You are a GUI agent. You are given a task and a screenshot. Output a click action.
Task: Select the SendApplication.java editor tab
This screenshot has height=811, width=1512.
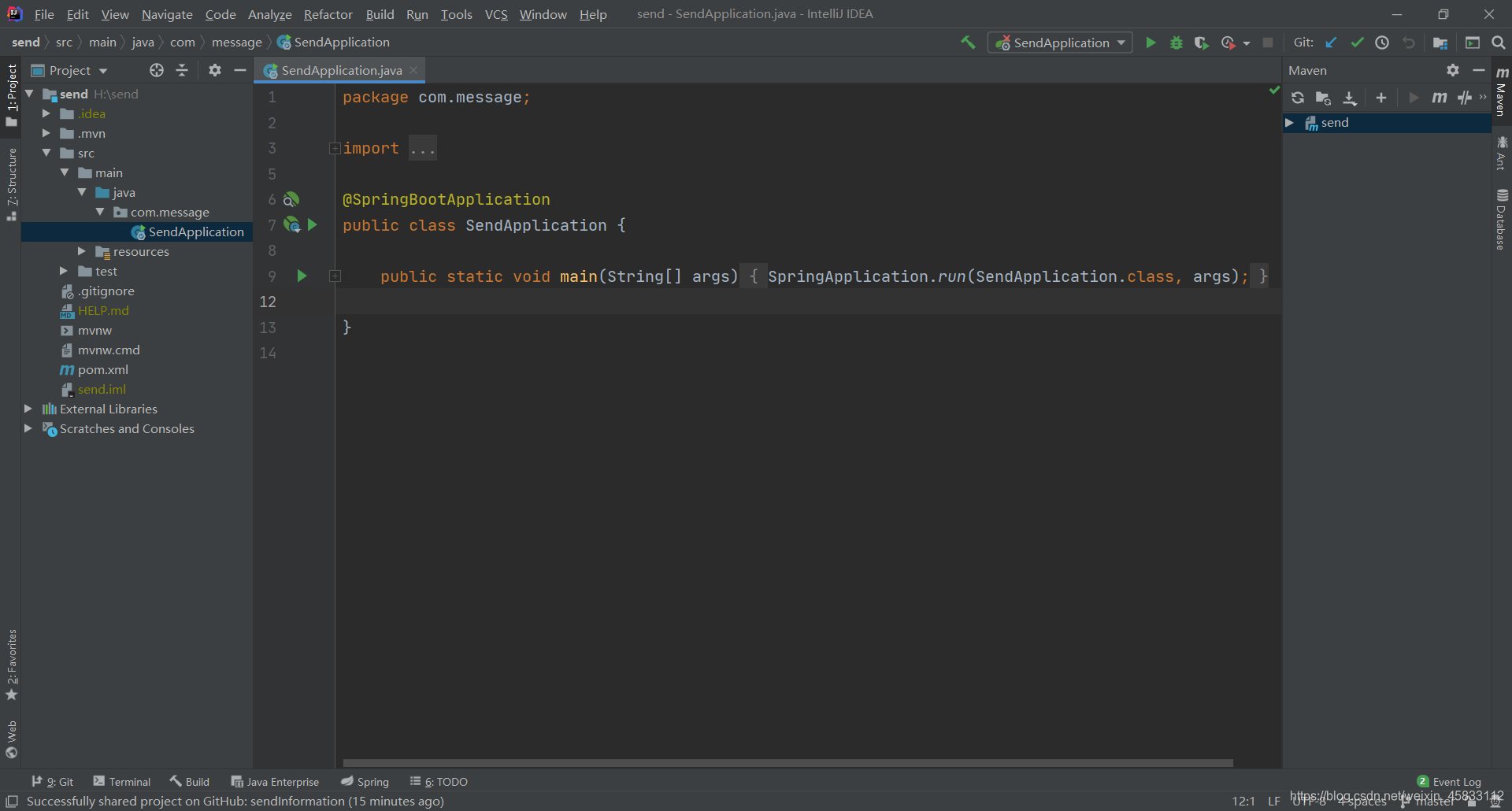341,70
